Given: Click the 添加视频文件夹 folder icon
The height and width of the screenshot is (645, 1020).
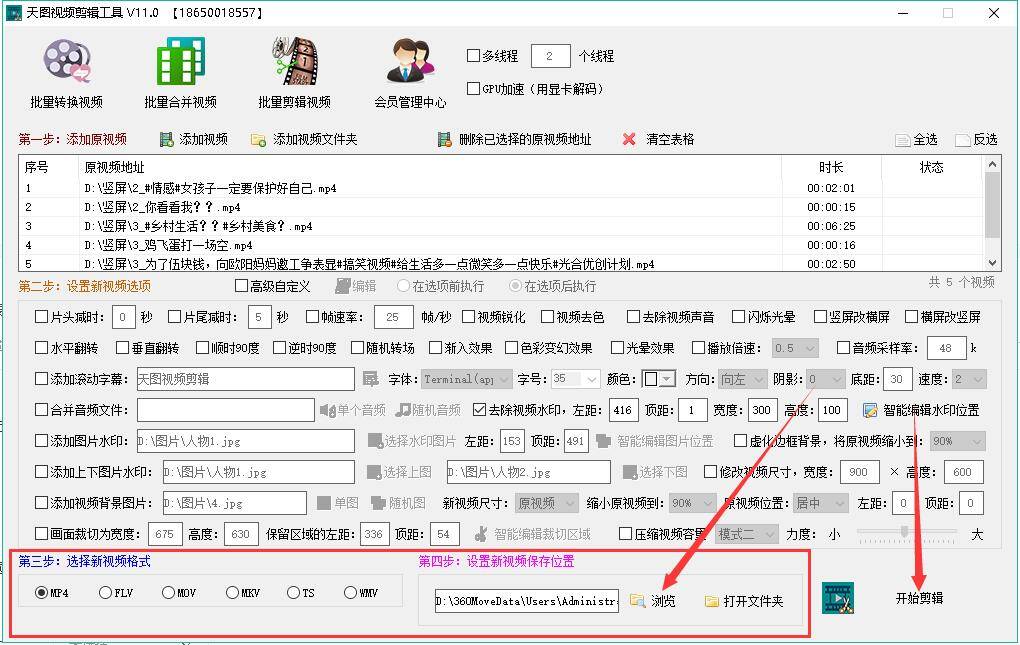Looking at the screenshot, I should point(258,140).
